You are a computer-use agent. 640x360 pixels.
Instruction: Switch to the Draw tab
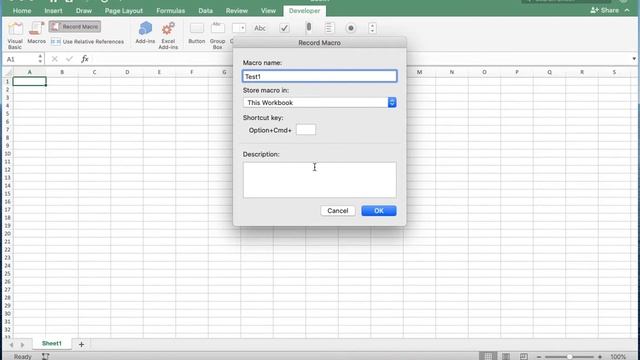84,11
